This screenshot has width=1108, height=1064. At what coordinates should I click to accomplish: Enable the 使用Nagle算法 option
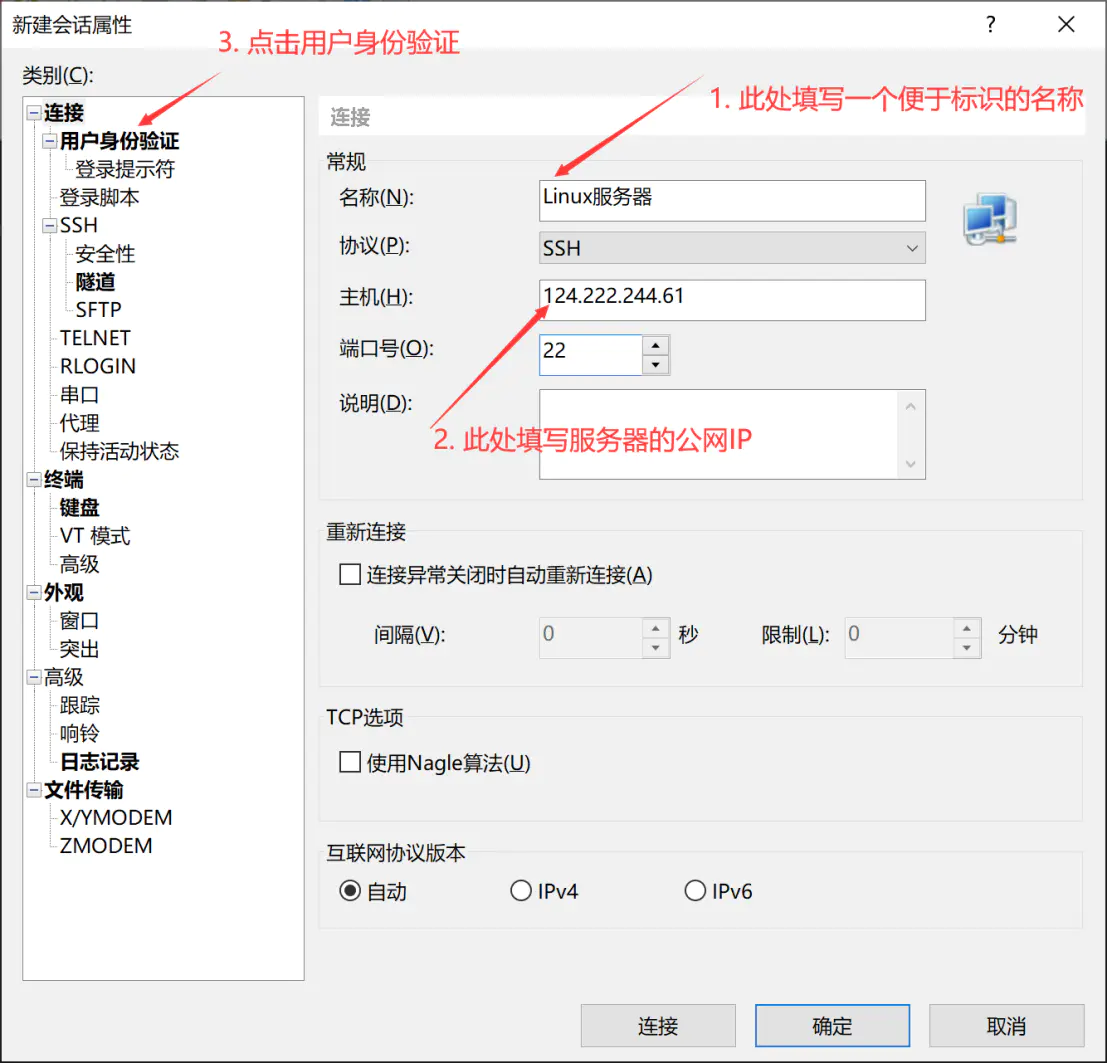coord(350,762)
